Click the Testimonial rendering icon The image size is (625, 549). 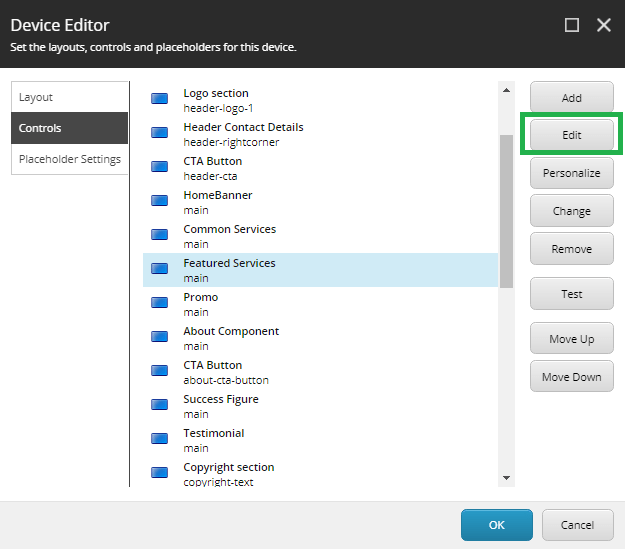pyautogui.click(x=159, y=439)
